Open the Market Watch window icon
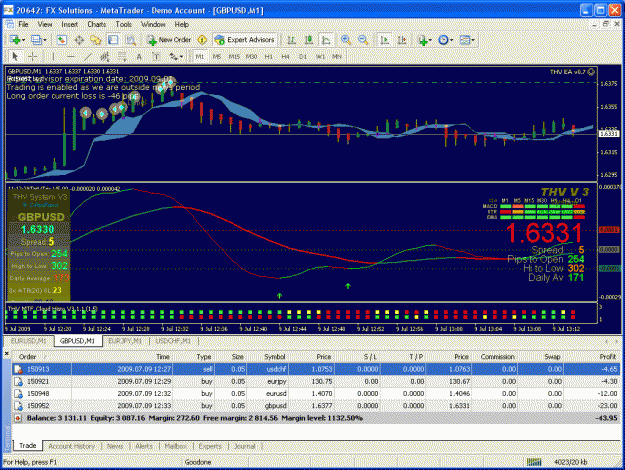The height and width of the screenshot is (470, 625). coord(61,40)
